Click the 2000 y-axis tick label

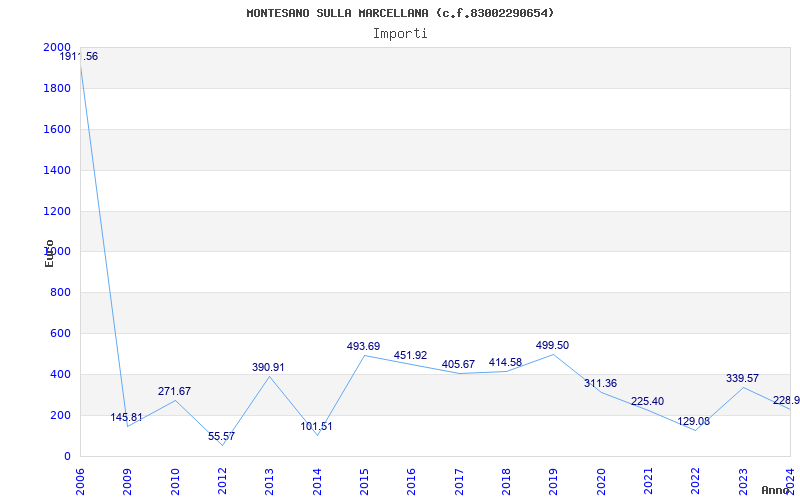coord(57,47)
